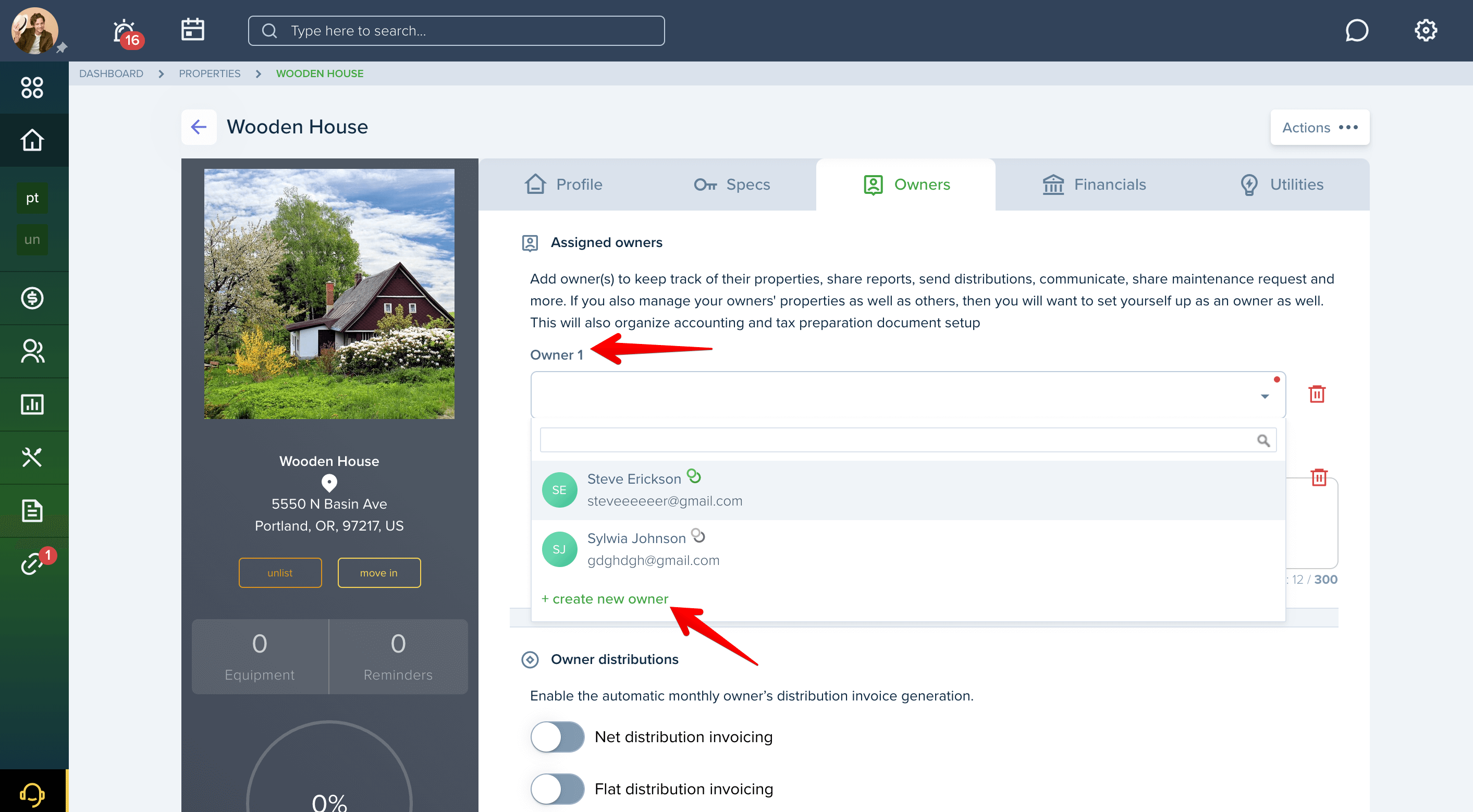Screen dimensions: 1473x812
Task: Click the SE avatar circle
Action: [x=559, y=490]
